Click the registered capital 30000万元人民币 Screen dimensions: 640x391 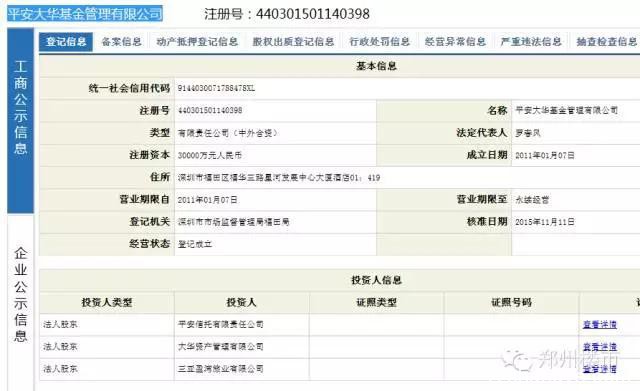[210, 156]
